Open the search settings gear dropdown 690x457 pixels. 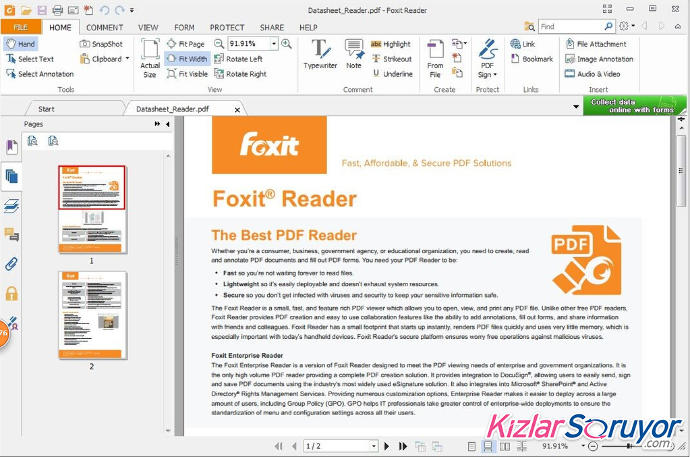(627, 26)
